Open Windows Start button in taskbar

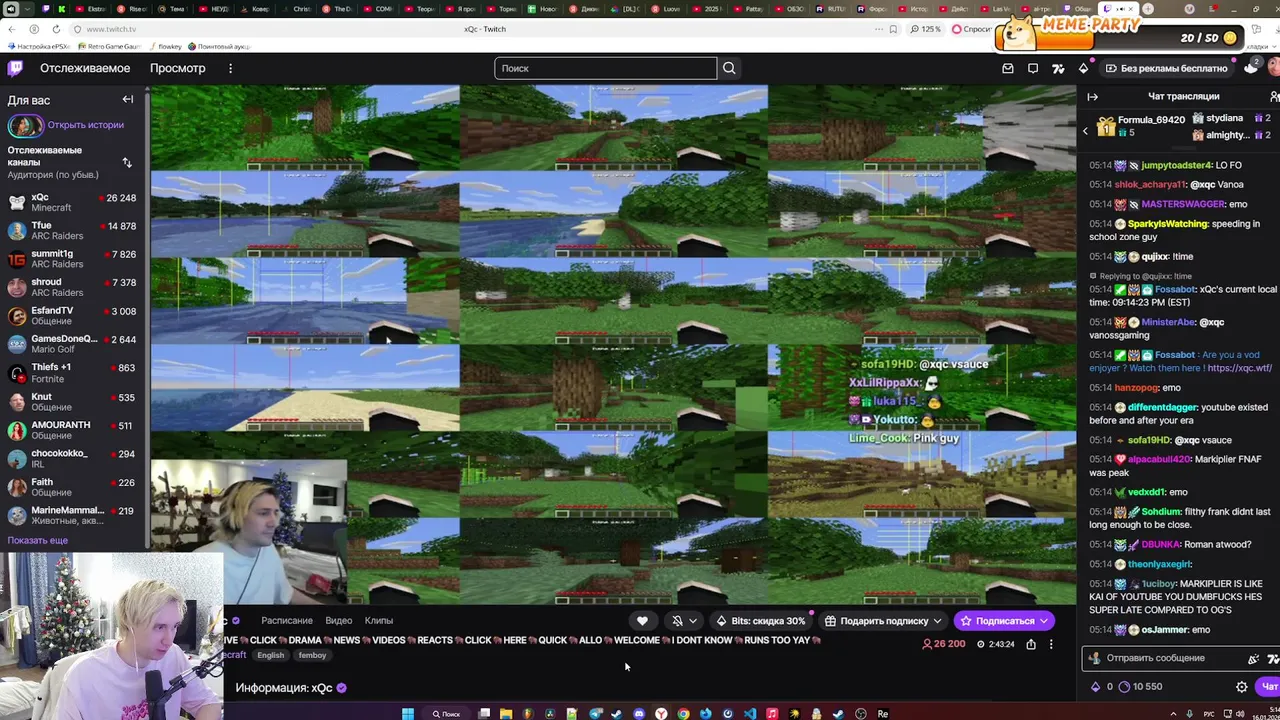click(408, 713)
